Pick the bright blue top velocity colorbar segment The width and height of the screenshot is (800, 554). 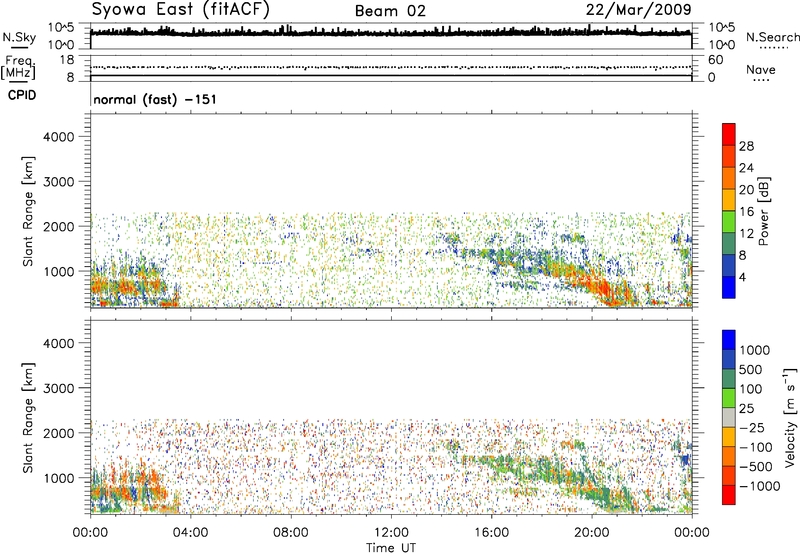[729, 340]
